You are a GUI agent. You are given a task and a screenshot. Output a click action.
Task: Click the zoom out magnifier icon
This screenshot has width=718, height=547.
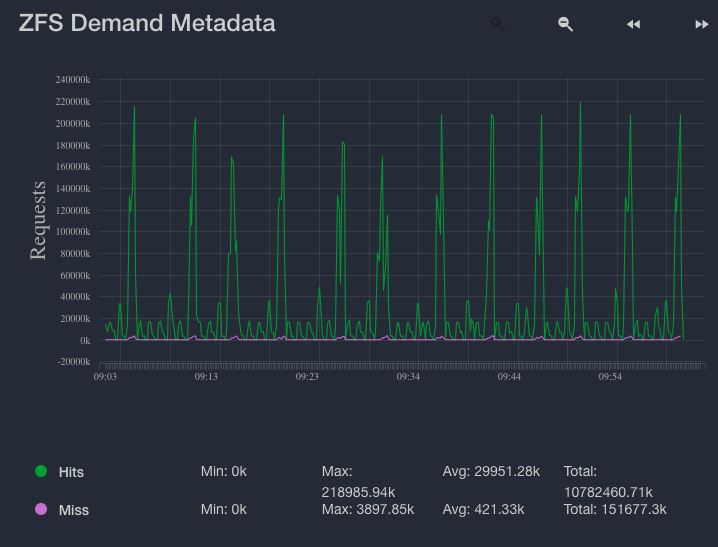click(x=566, y=24)
